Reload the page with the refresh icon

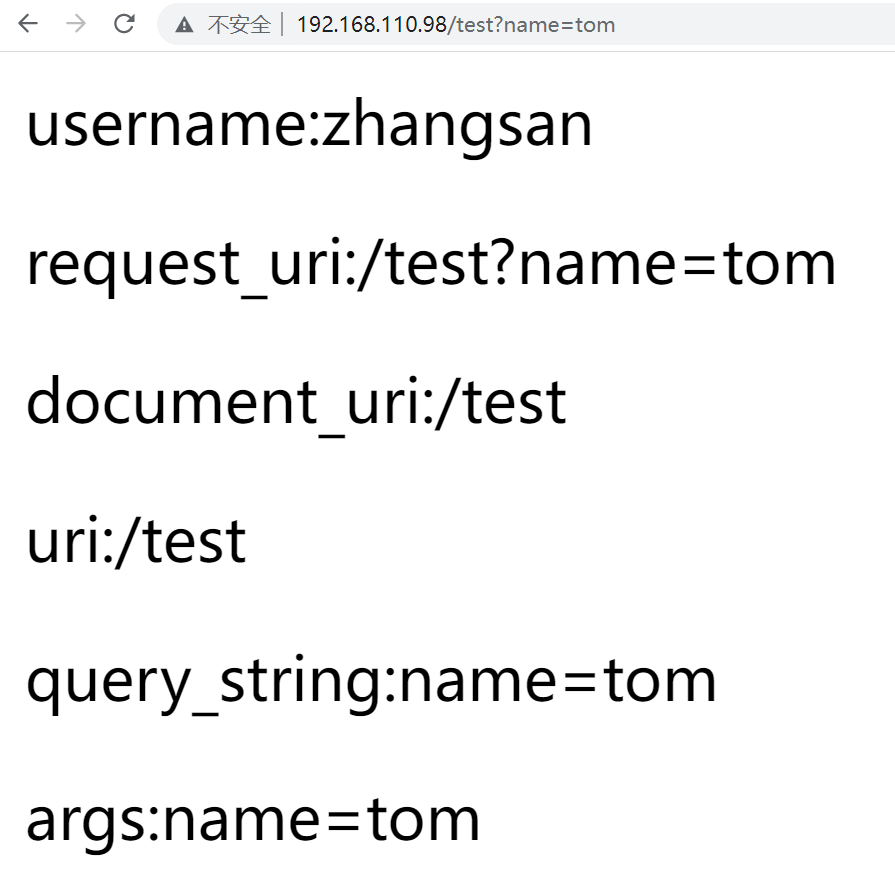tap(124, 23)
